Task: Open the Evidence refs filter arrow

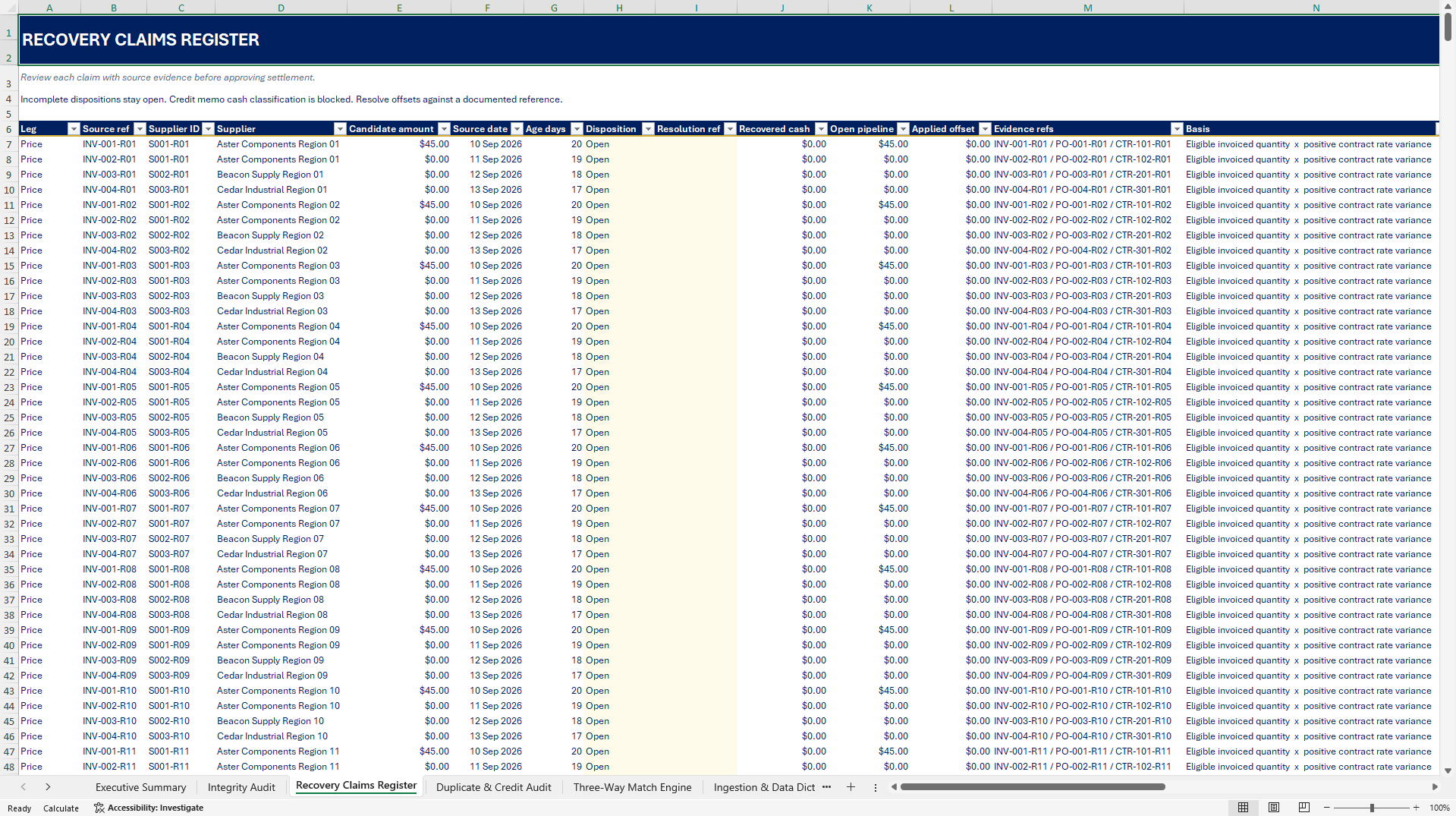Action: tap(1177, 129)
